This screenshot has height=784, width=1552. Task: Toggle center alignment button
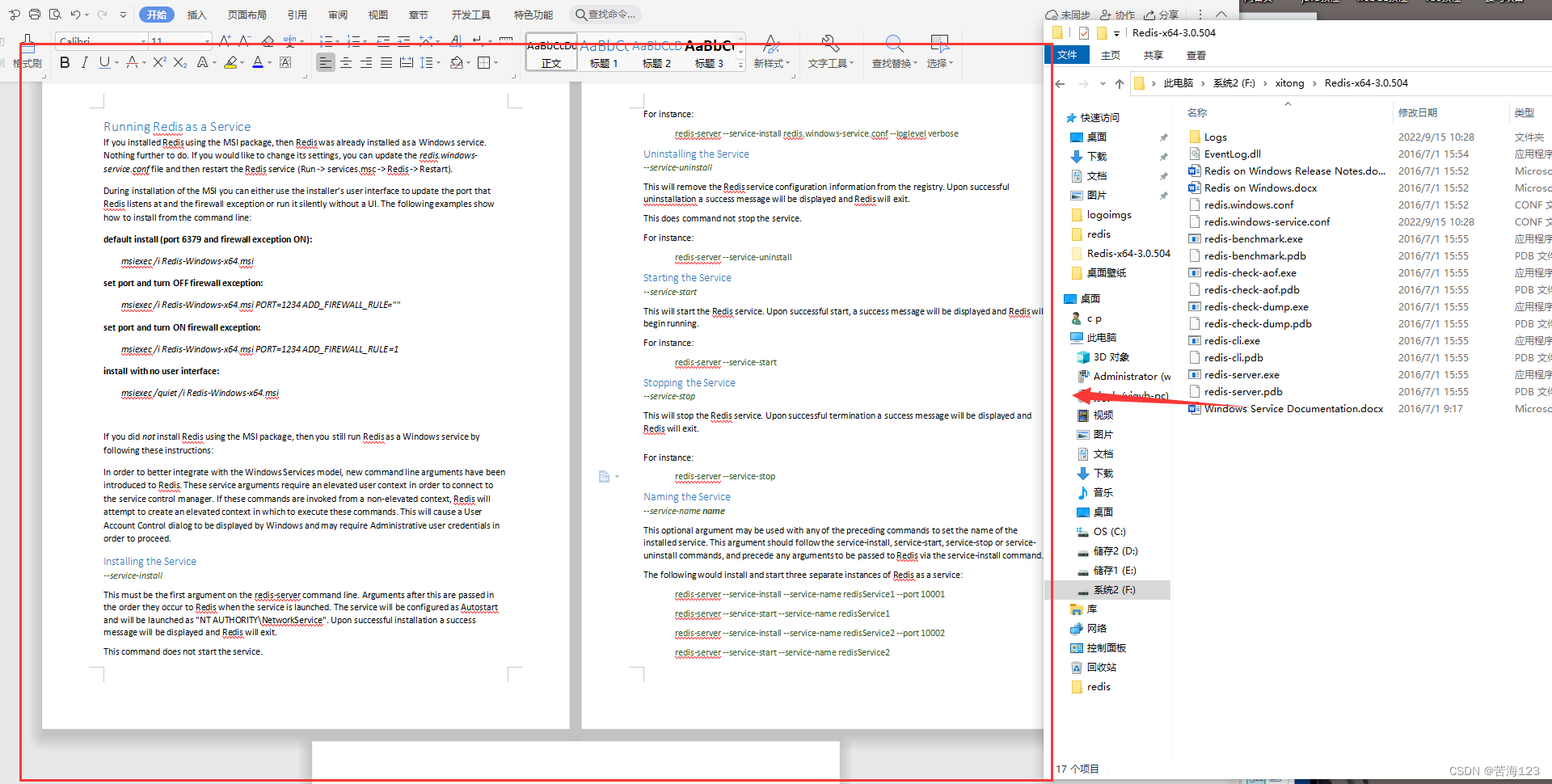(346, 62)
